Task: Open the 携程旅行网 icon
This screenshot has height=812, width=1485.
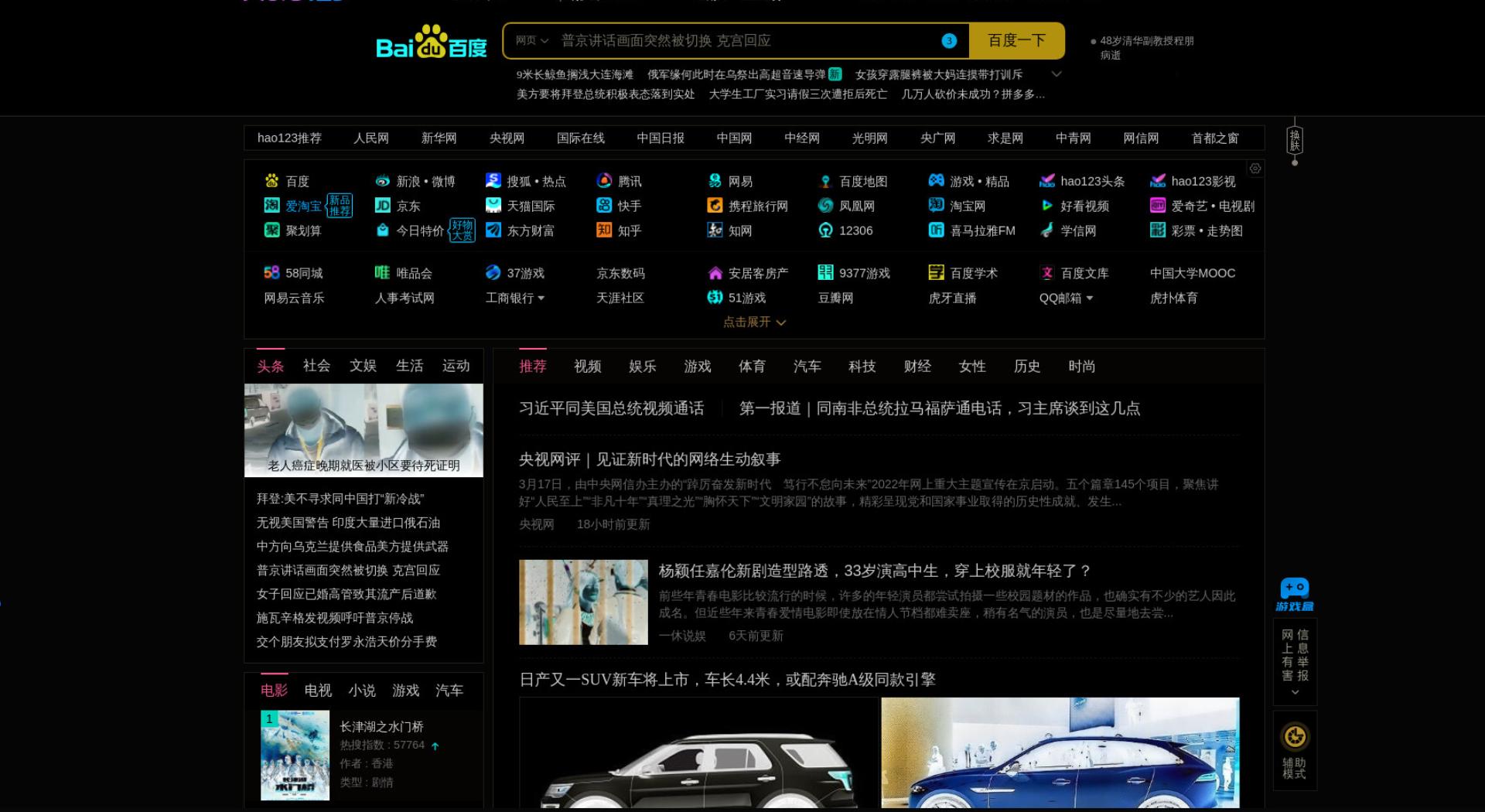Action: click(x=715, y=206)
